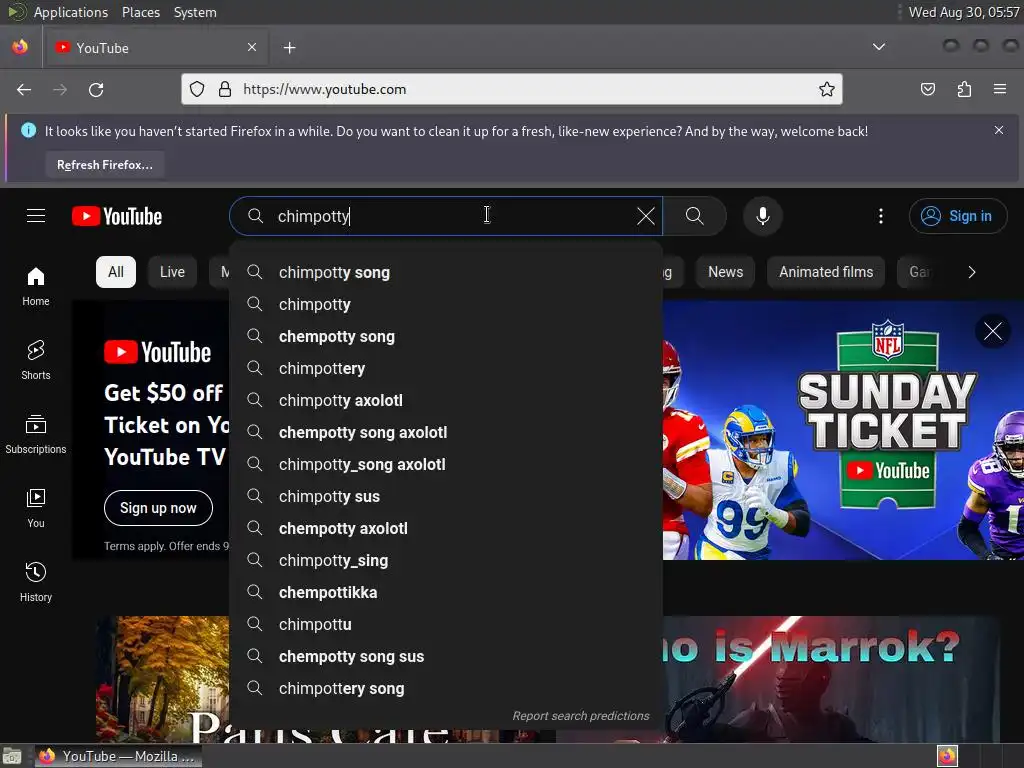Click the Refresh Firefox… button

104,165
